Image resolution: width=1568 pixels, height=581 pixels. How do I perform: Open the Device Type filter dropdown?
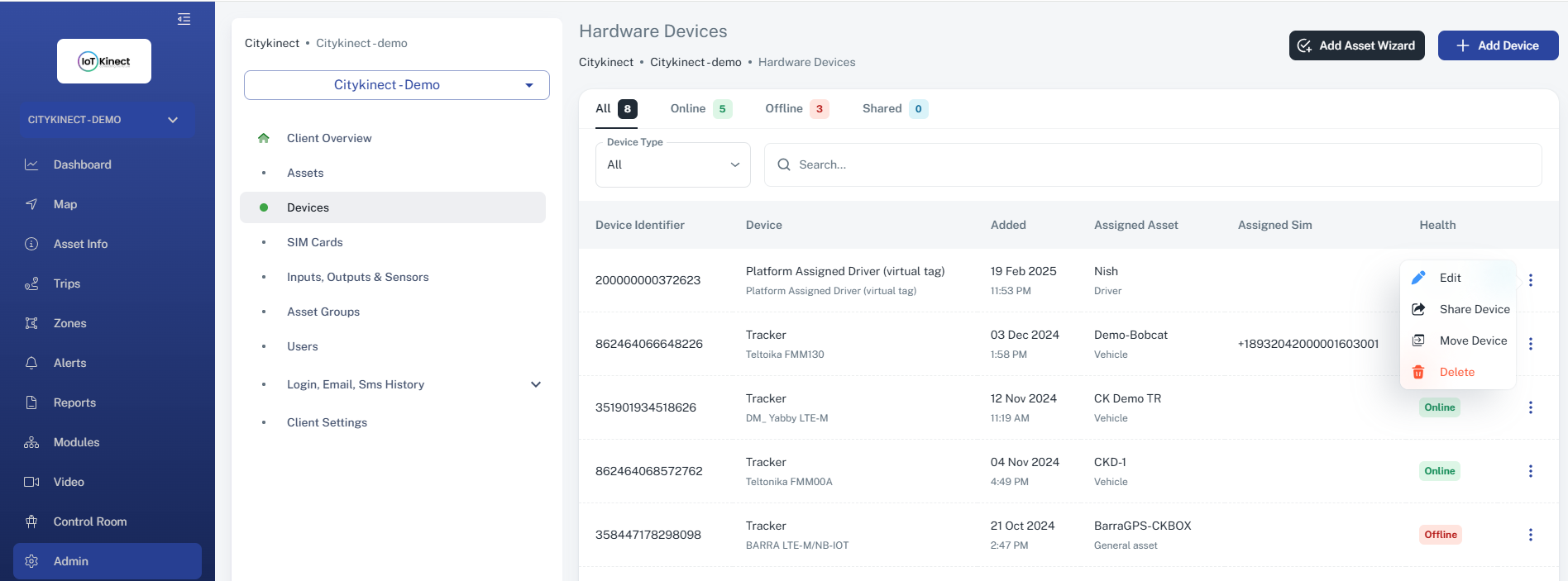pos(672,164)
